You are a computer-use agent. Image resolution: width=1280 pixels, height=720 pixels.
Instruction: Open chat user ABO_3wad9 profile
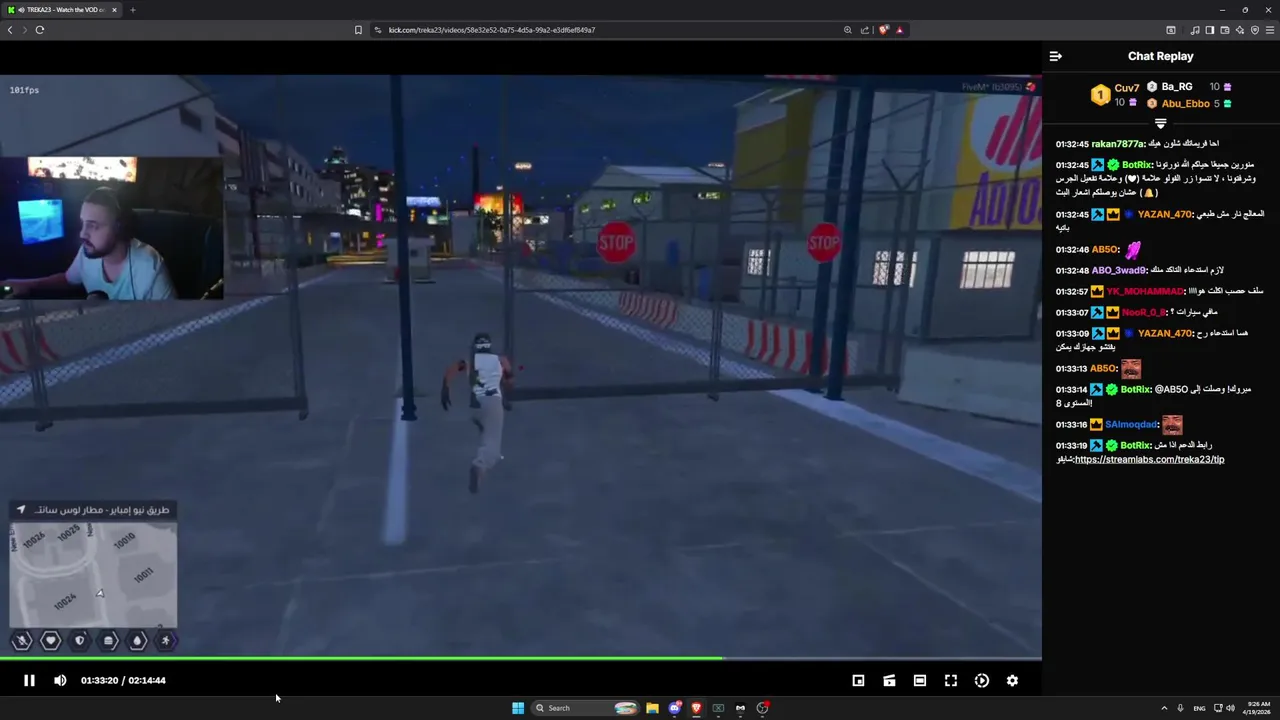tap(1118, 270)
